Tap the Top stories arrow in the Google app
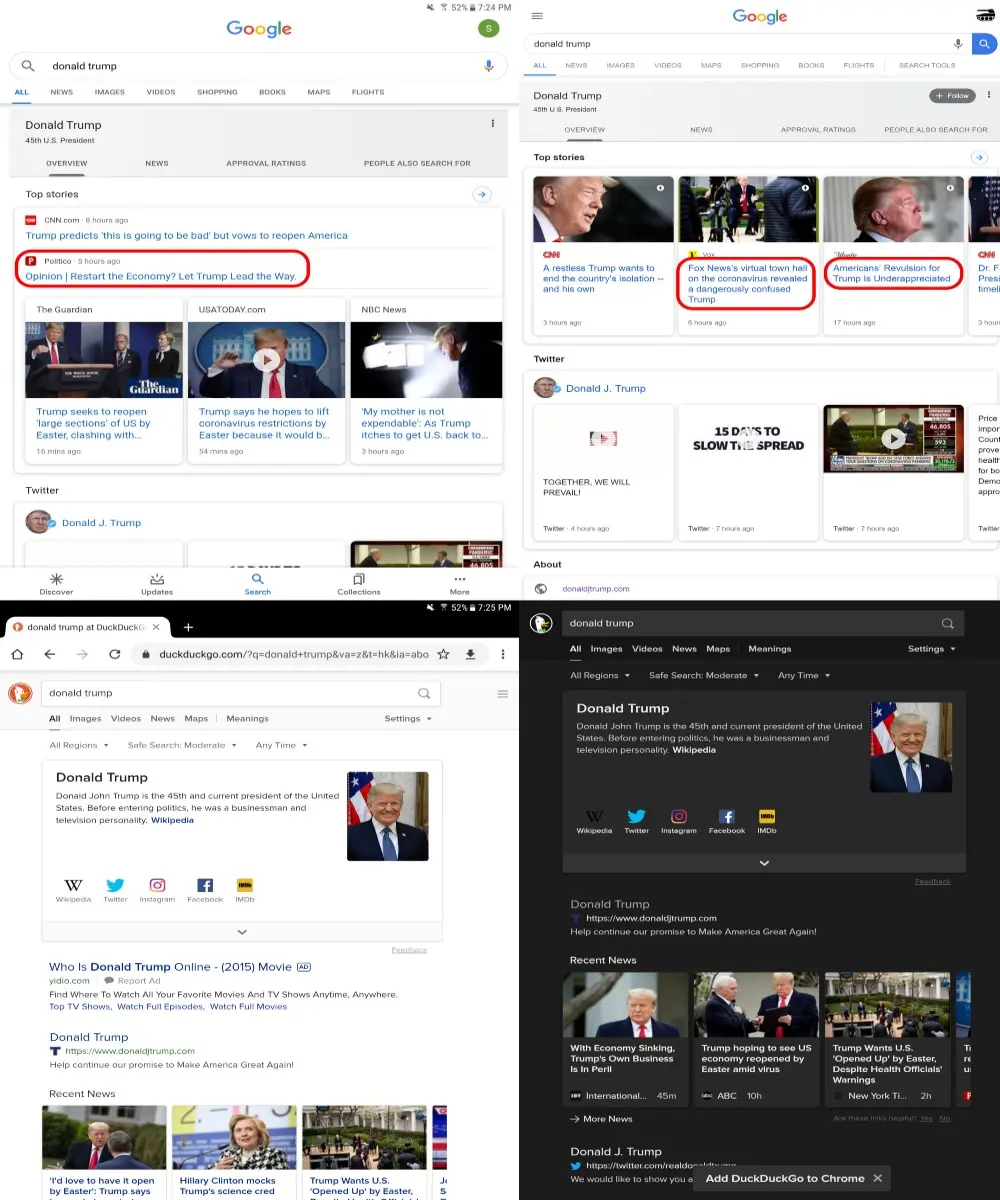The width and height of the screenshot is (1000, 1200). click(x=482, y=194)
